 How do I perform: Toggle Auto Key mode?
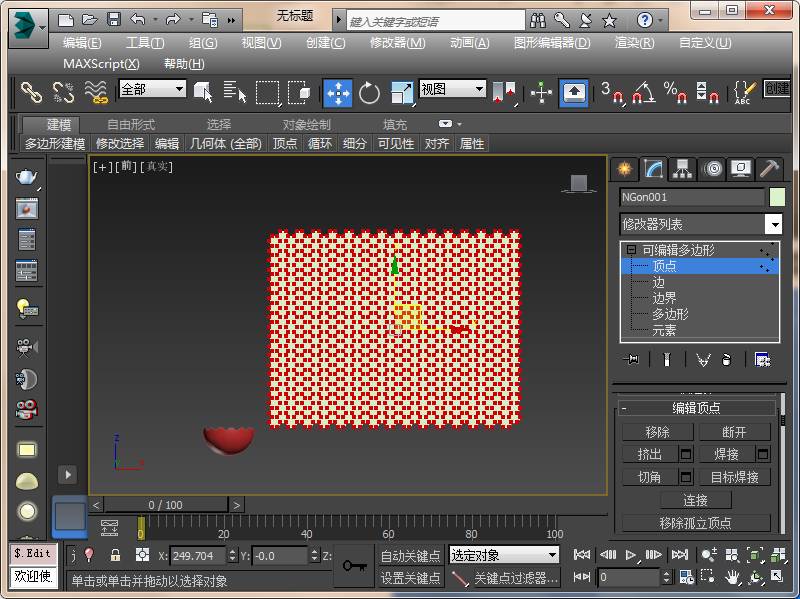click(411, 556)
